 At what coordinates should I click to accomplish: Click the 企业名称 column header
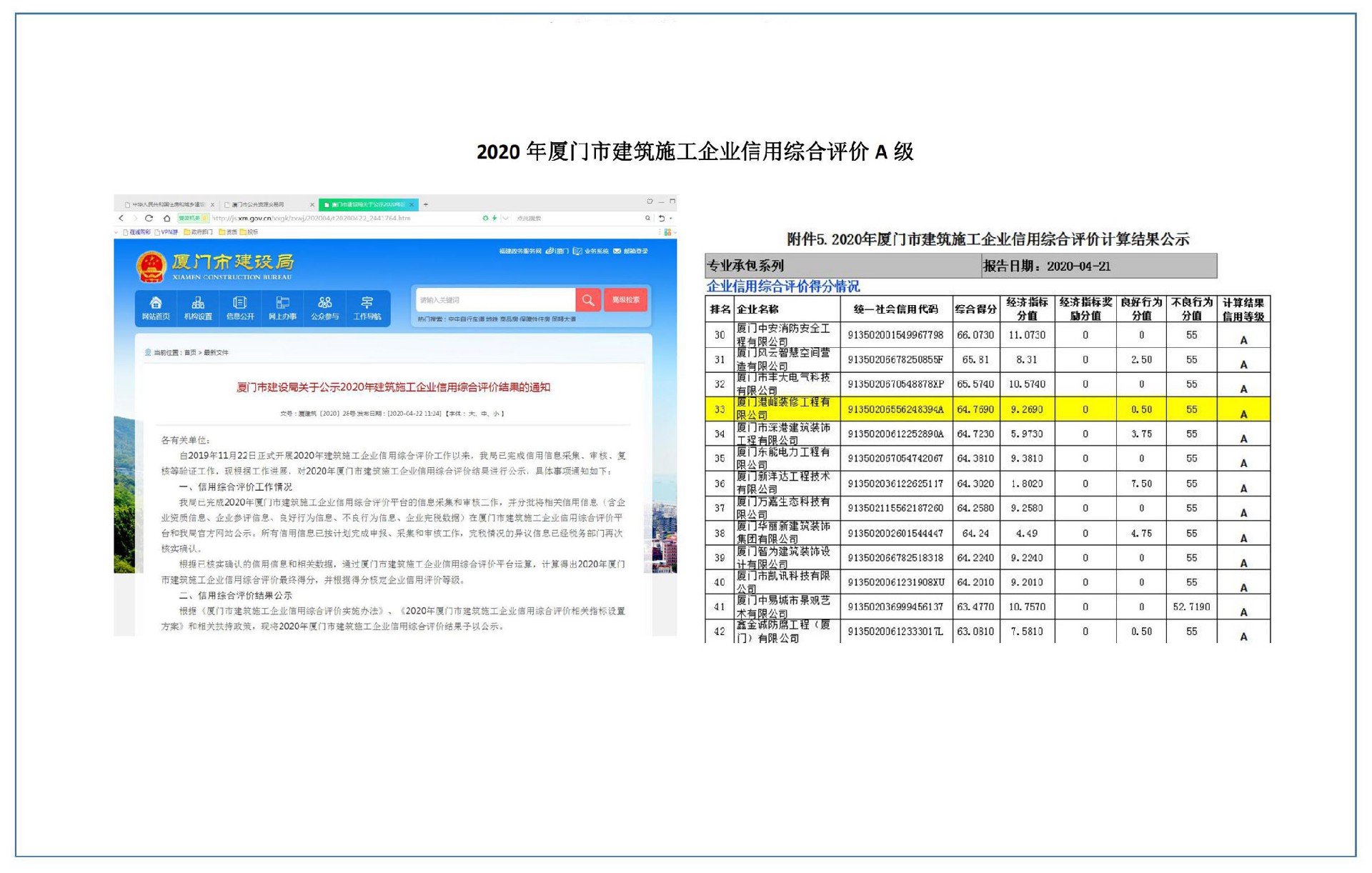point(787,309)
